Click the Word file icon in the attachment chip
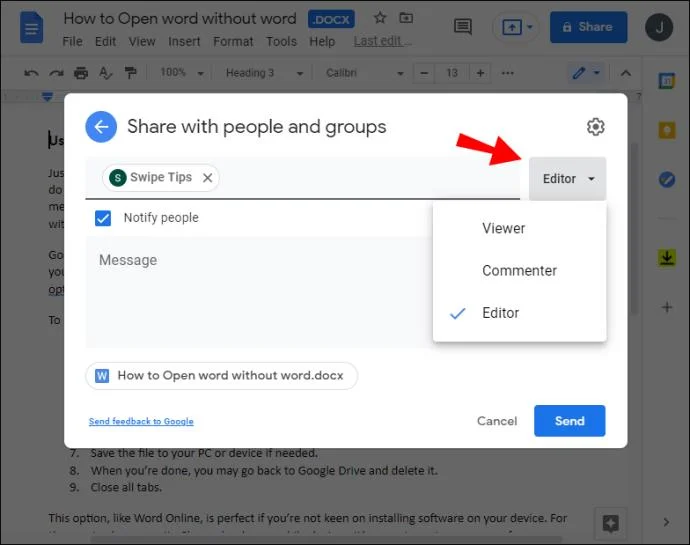Viewport: 690px width, 545px height. coord(102,376)
